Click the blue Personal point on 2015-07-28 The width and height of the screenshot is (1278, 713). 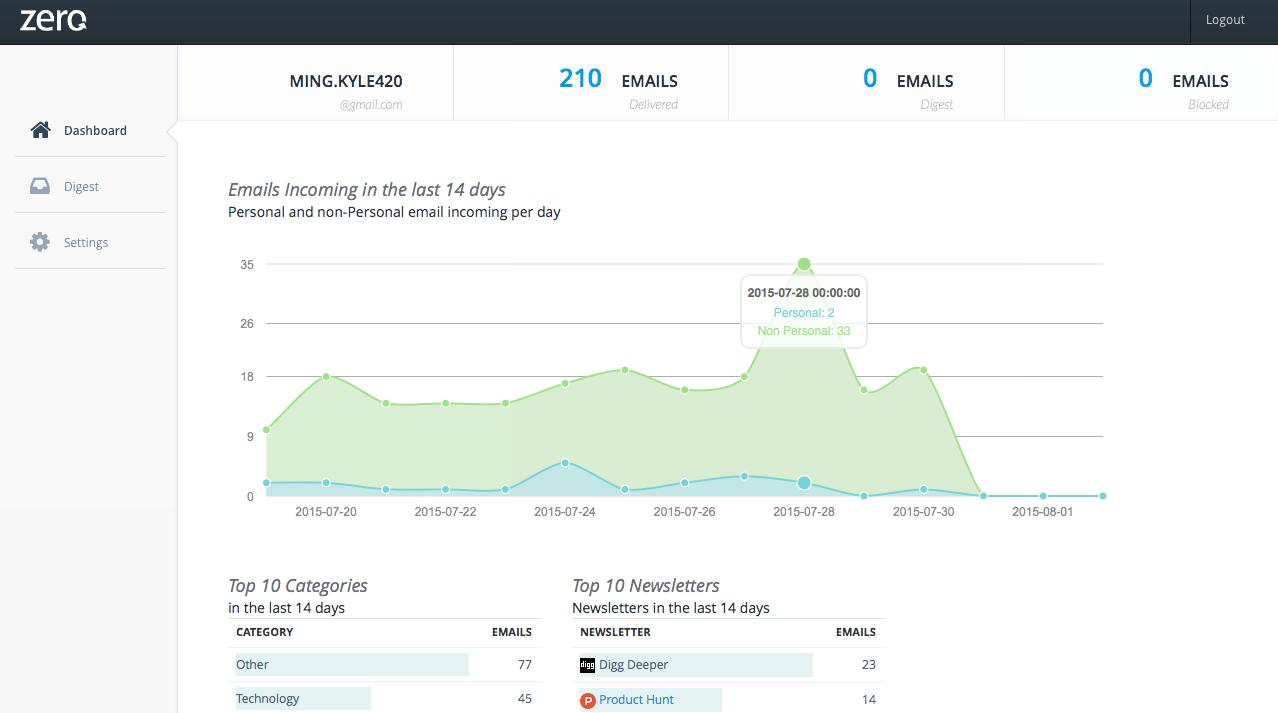pyautogui.click(x=804, y=483)
